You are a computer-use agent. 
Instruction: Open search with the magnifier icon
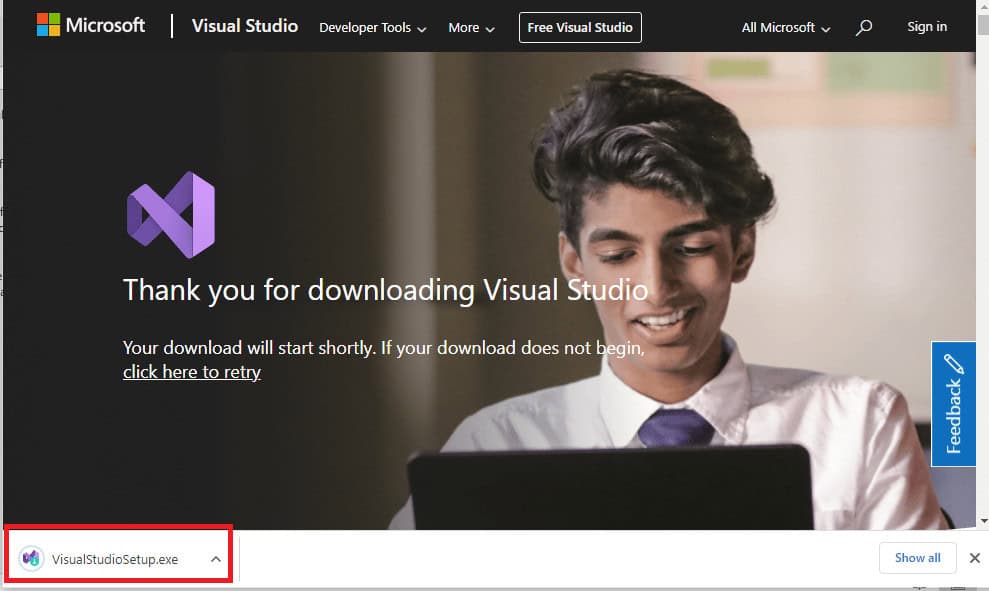click(863, 27)
